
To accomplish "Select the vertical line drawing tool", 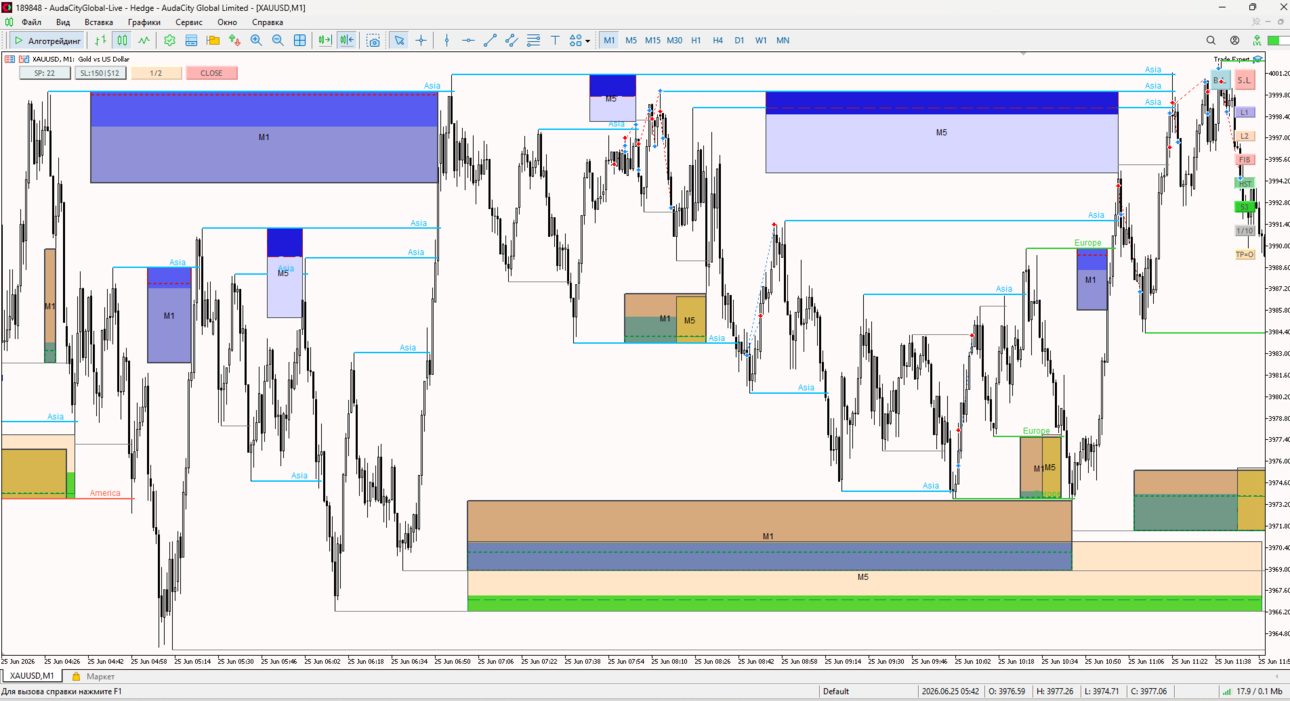I will click(x=446, y=40).
